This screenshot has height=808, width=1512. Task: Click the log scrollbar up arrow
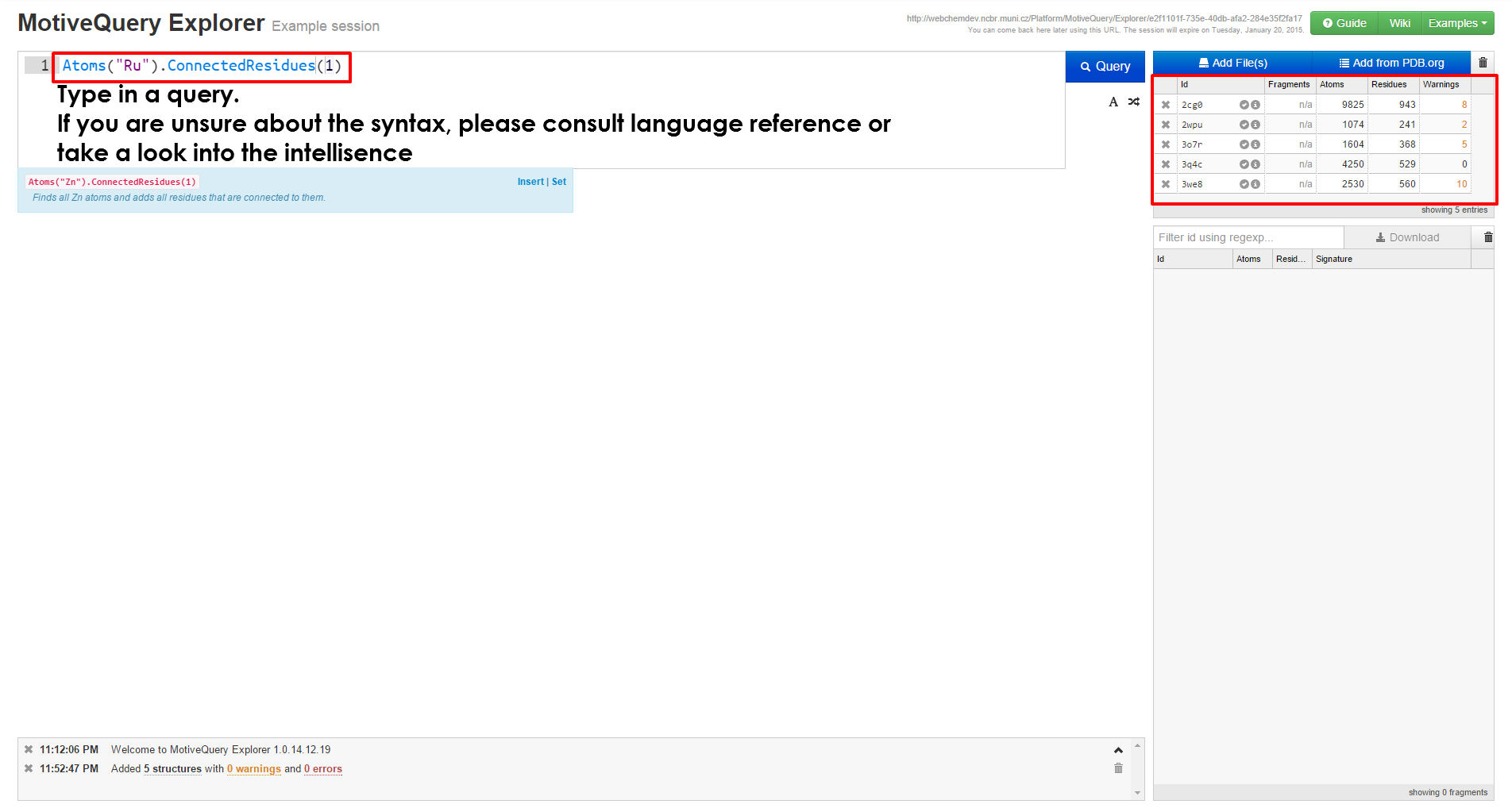[x=1137, y=745]
